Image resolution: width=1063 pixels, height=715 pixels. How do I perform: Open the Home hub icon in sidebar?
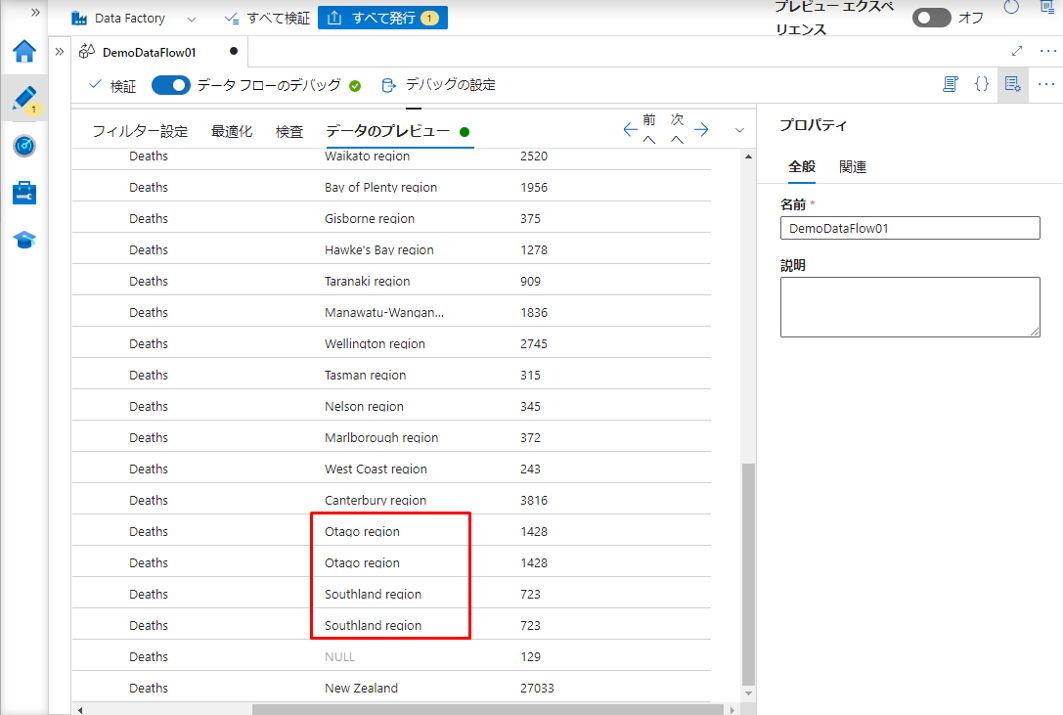point(24,52)
